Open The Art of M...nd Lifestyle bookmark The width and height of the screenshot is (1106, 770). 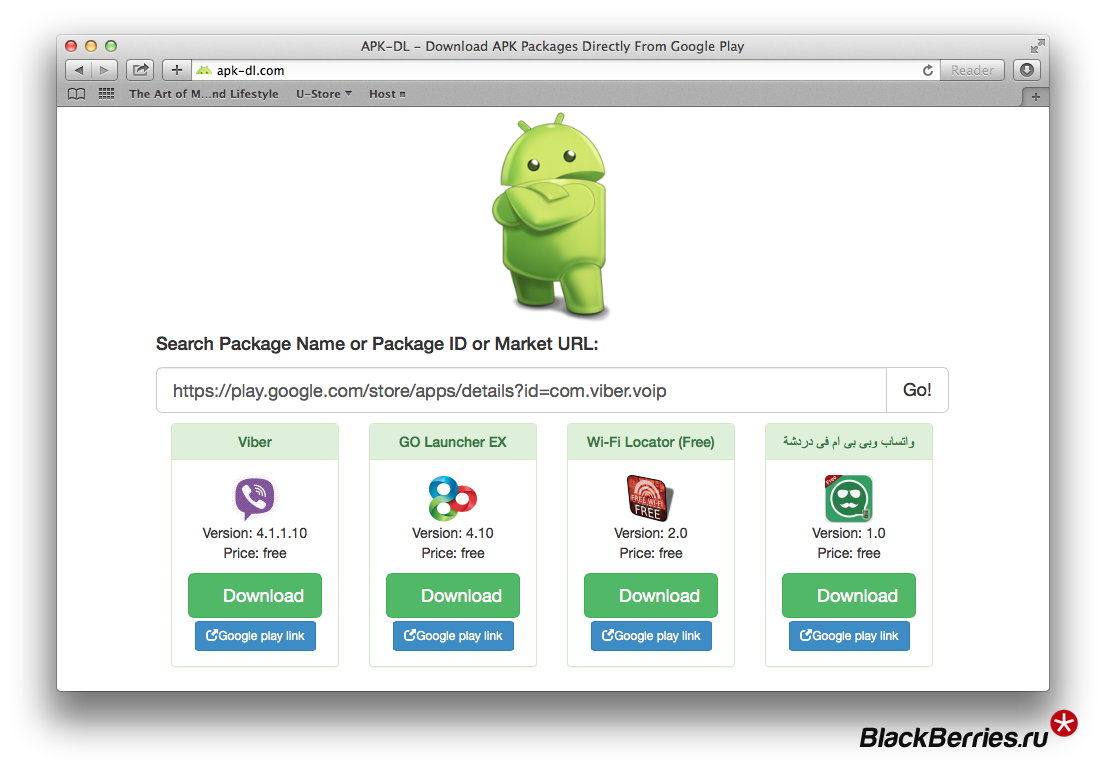click(203, 94)
